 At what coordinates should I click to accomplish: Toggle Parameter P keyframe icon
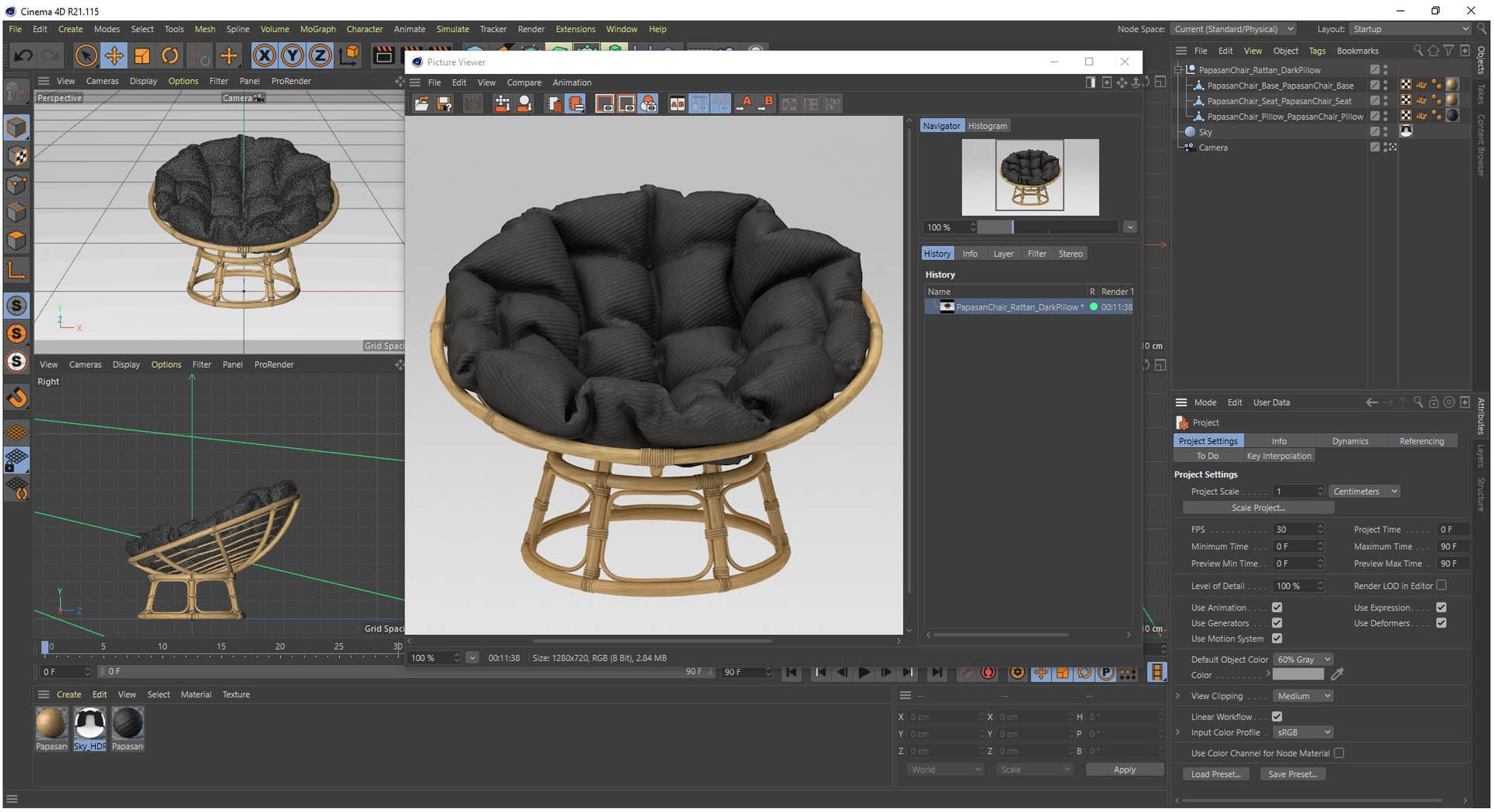1106,673
